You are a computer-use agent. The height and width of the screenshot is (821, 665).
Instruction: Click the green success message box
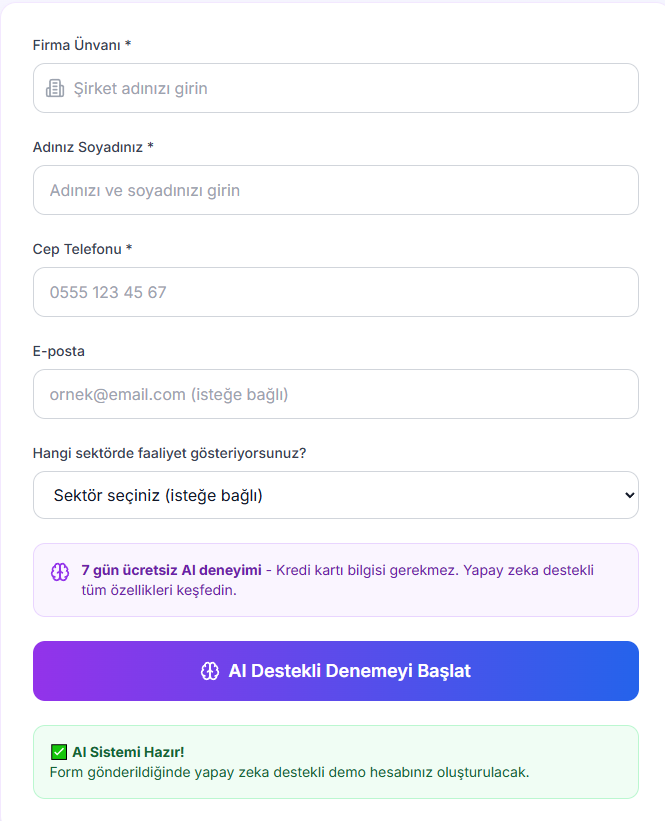coord(335,762)
